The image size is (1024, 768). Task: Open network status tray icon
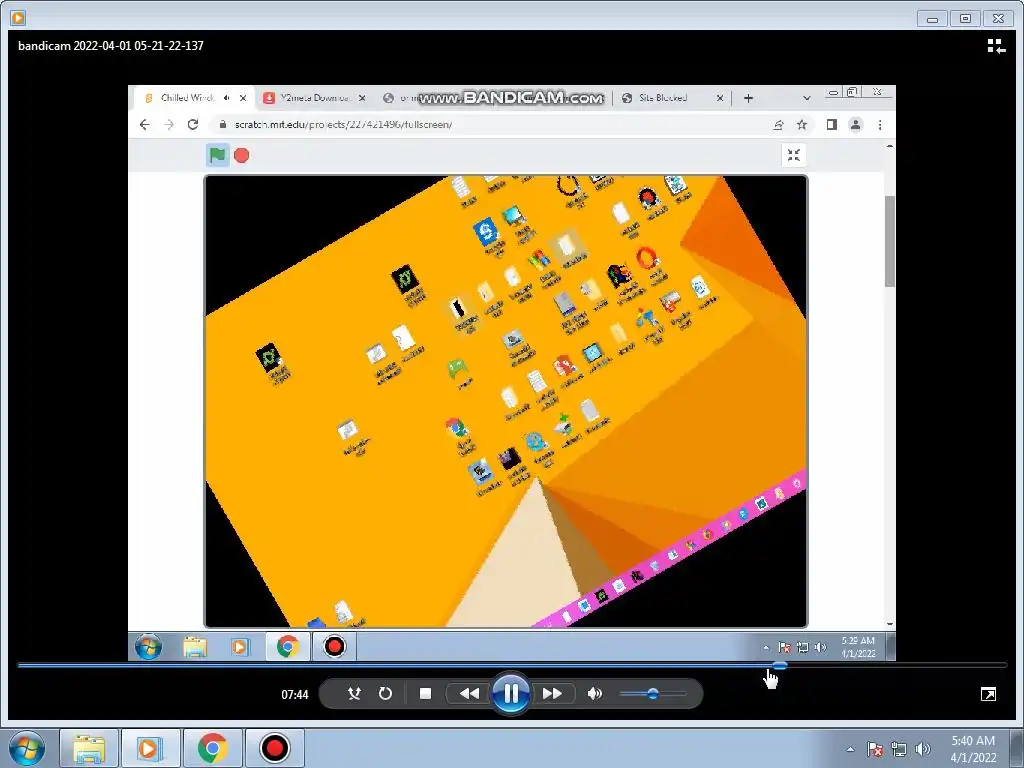point(899,749)
